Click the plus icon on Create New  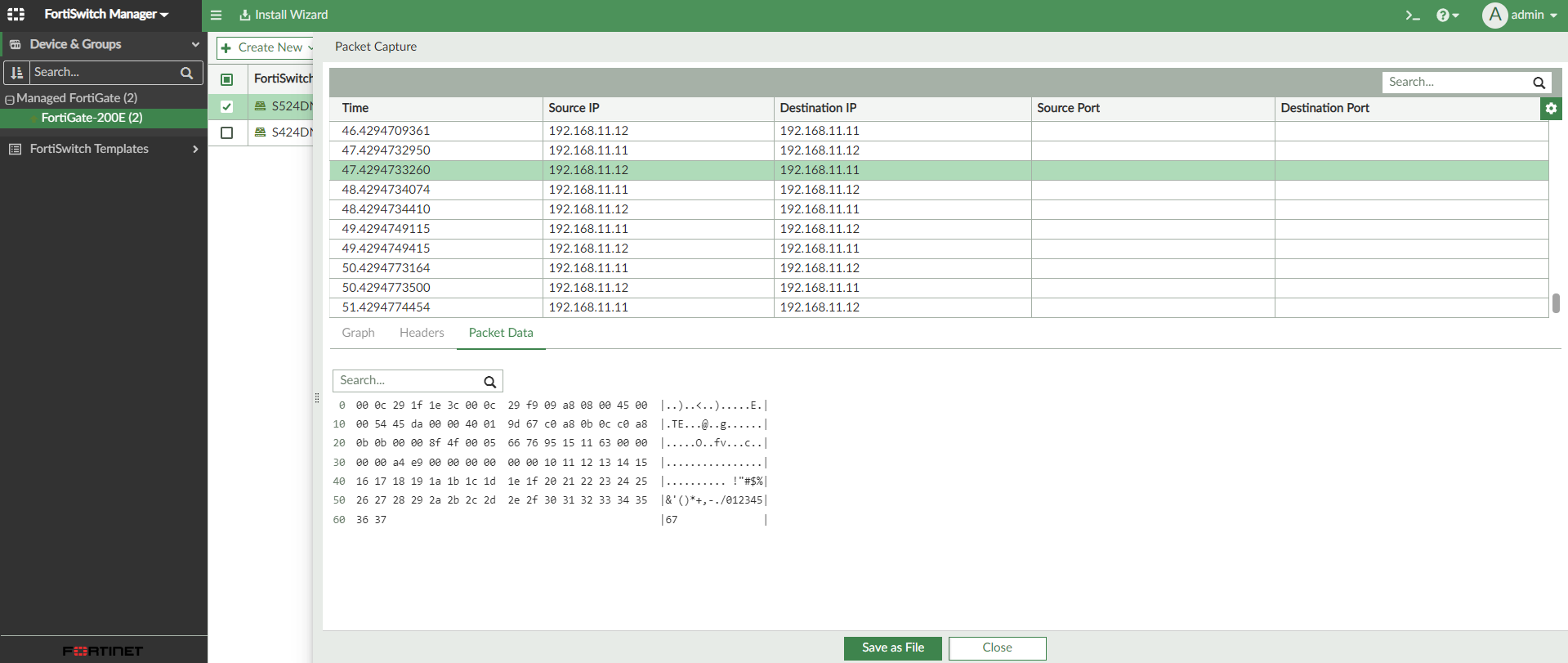pos(226,47)
